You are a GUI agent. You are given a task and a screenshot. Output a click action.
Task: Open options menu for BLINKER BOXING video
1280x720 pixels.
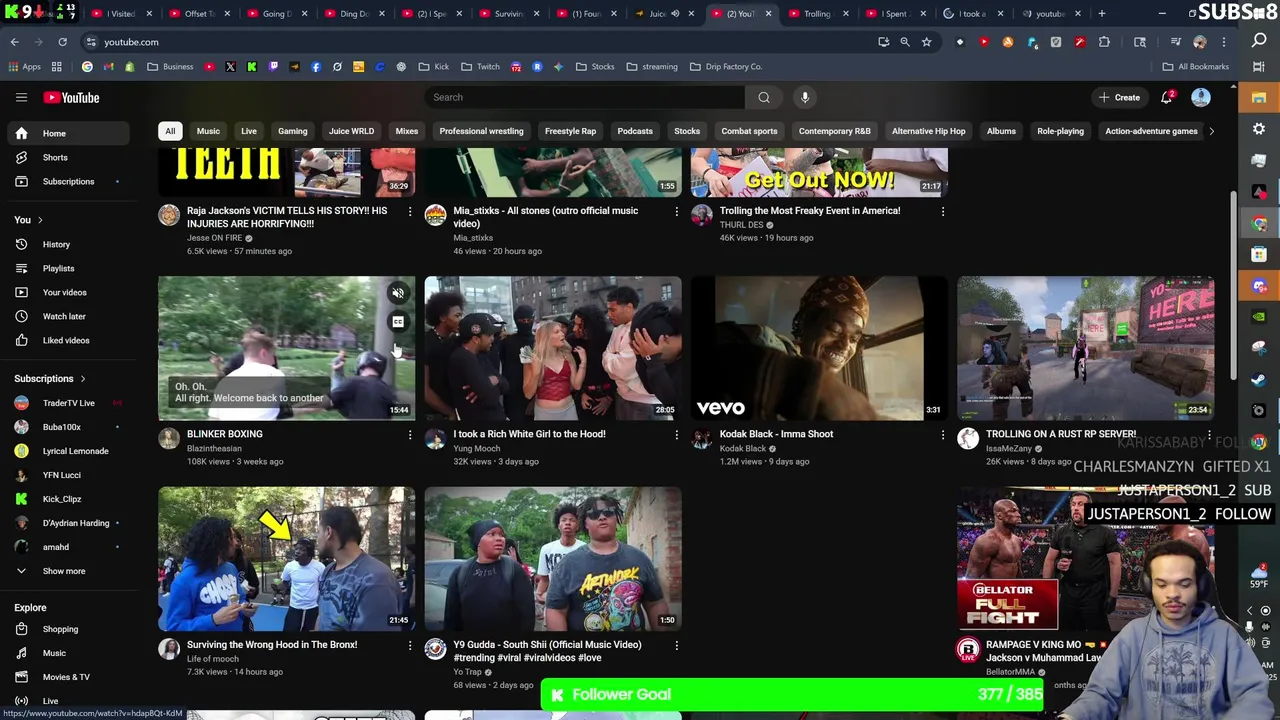409,434
